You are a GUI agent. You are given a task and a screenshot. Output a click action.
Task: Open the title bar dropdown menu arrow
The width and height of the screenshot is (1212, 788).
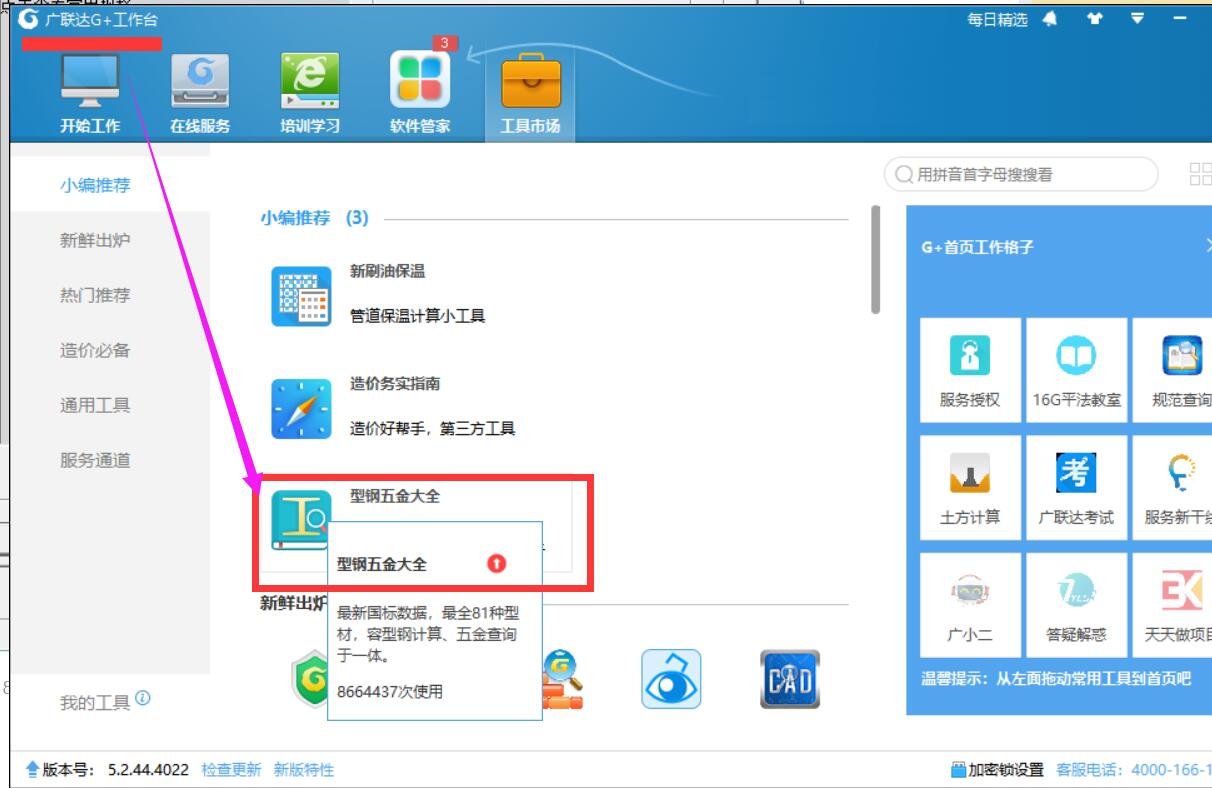[1137, 18]
